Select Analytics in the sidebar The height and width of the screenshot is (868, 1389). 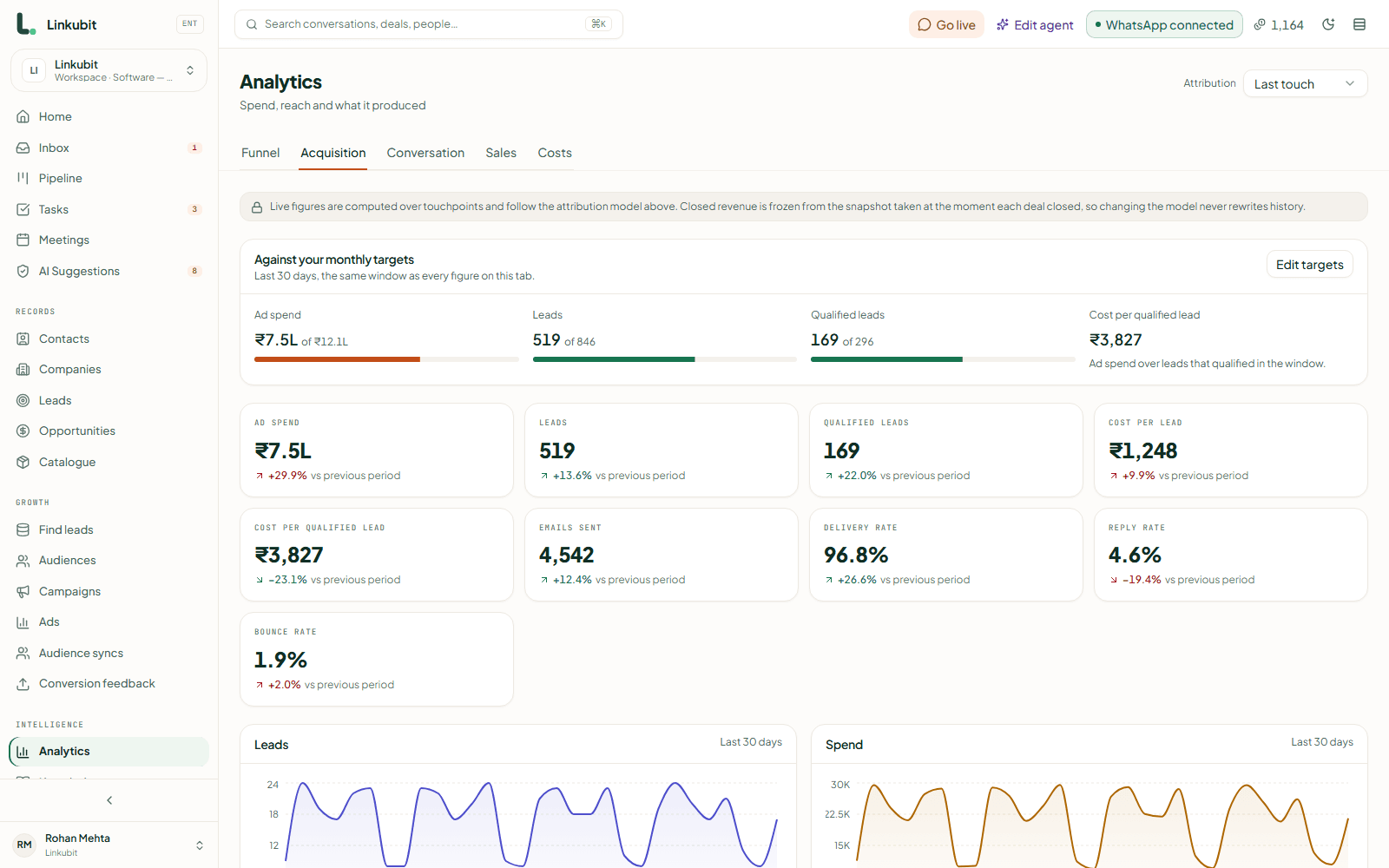point(109,752)
